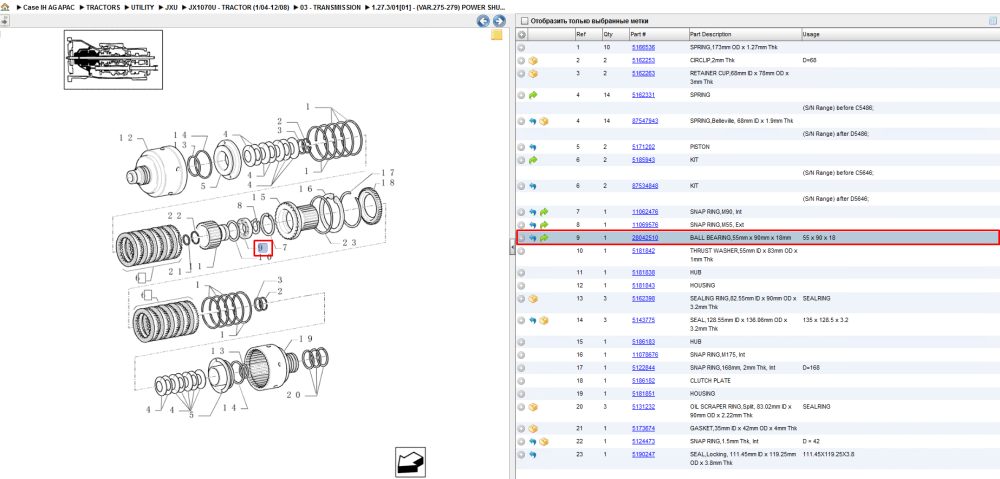Image resolution: width=1000 pixels, height=479 pixels.
Task: Open 'TRACTORS' breadcrumb
Action: [103, 7]
